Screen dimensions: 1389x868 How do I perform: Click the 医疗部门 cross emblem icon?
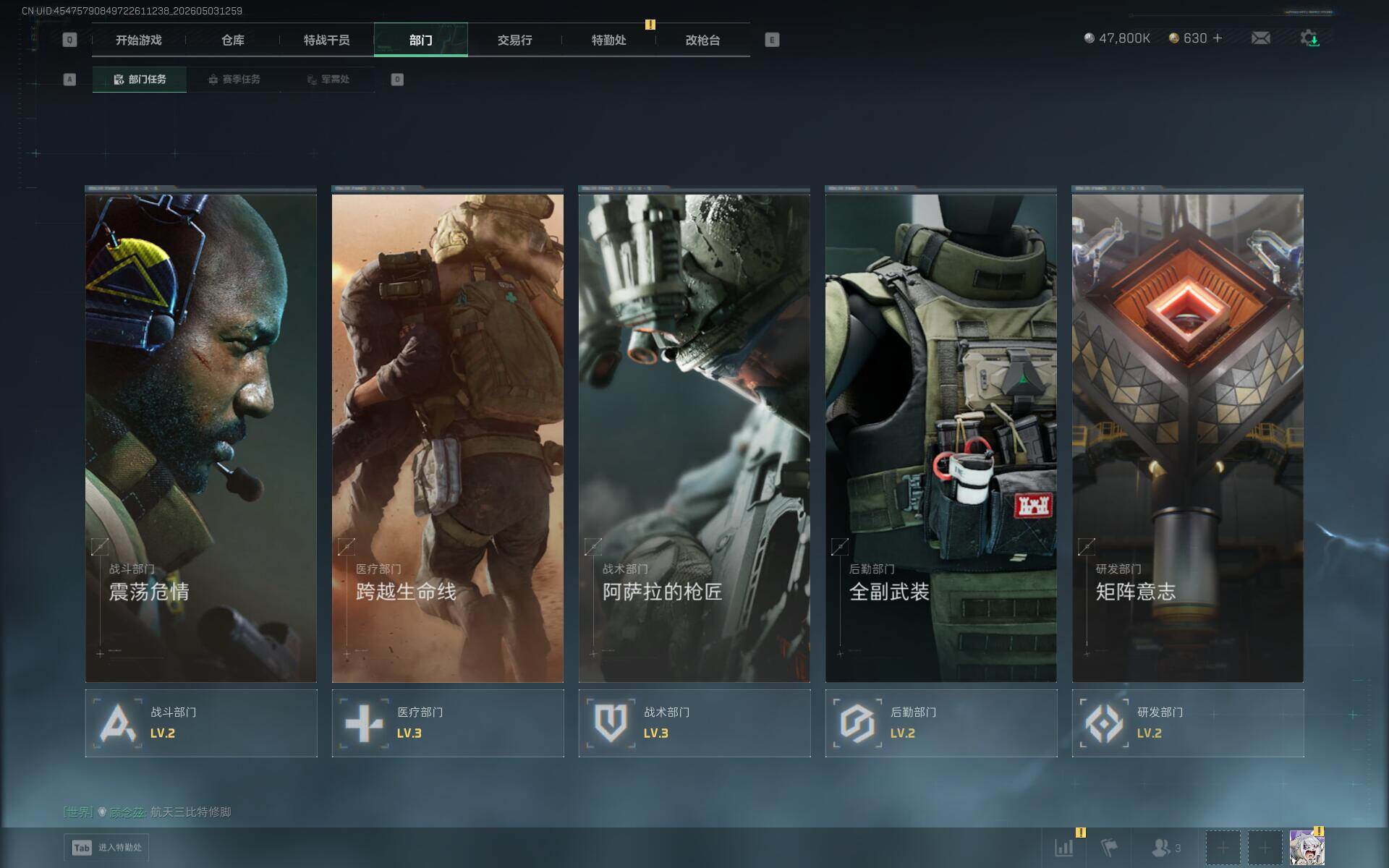coord(364,723)
